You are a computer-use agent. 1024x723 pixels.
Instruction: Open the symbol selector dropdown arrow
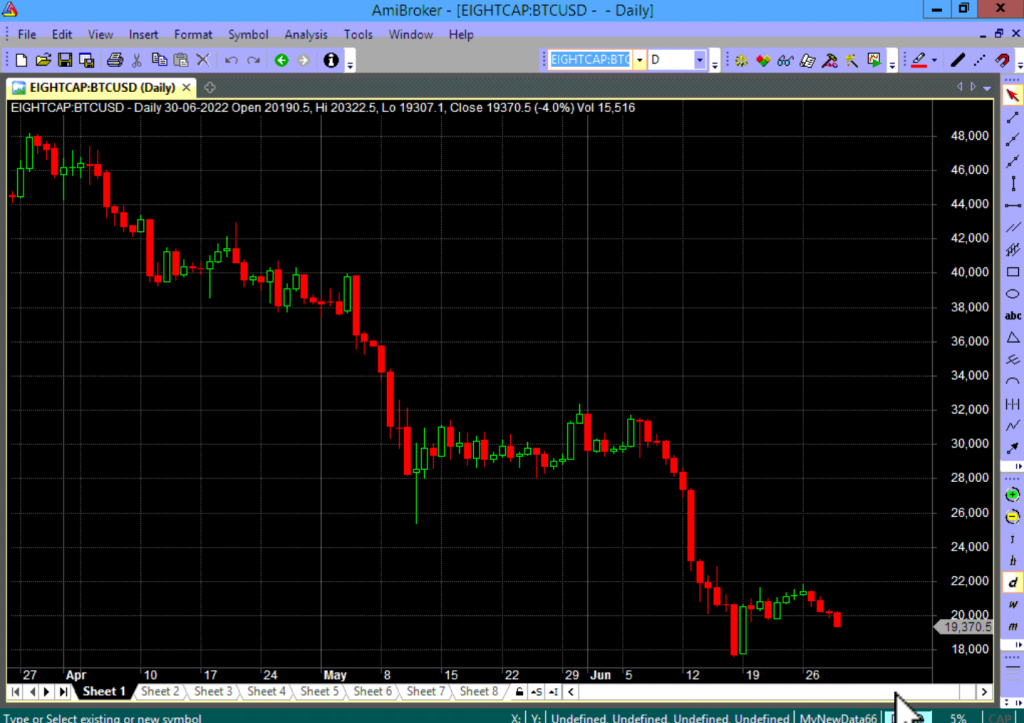coord(639,60)
